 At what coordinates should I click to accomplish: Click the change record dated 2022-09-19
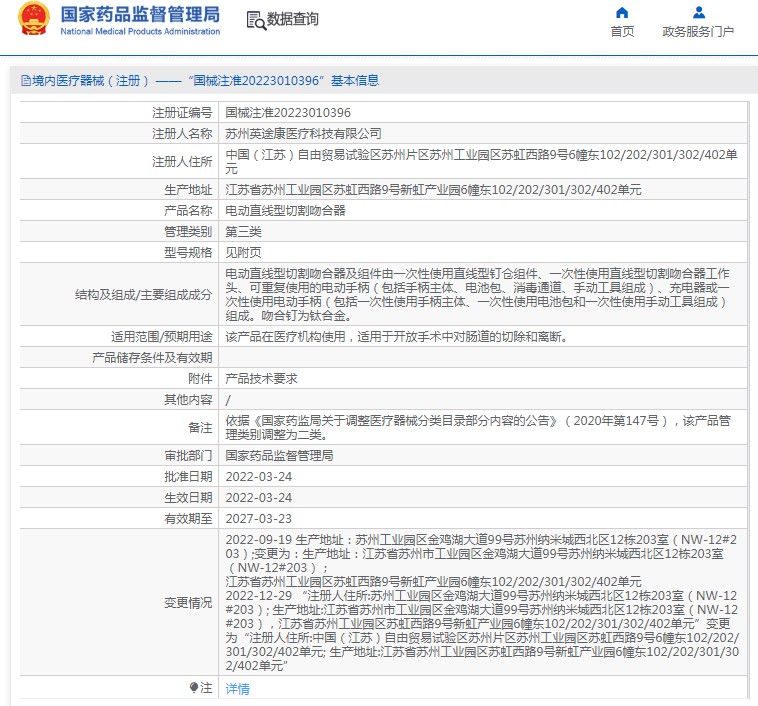[x=481, y=560]
